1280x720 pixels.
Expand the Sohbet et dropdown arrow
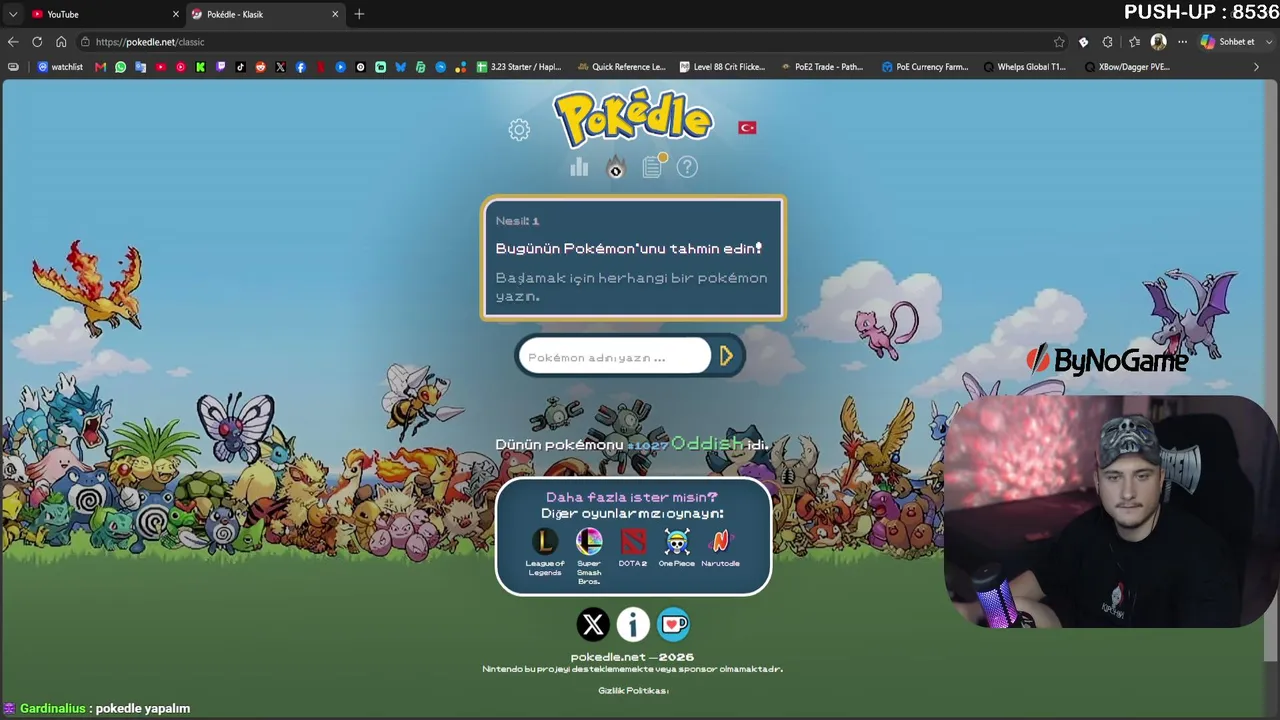point(1268,42)
